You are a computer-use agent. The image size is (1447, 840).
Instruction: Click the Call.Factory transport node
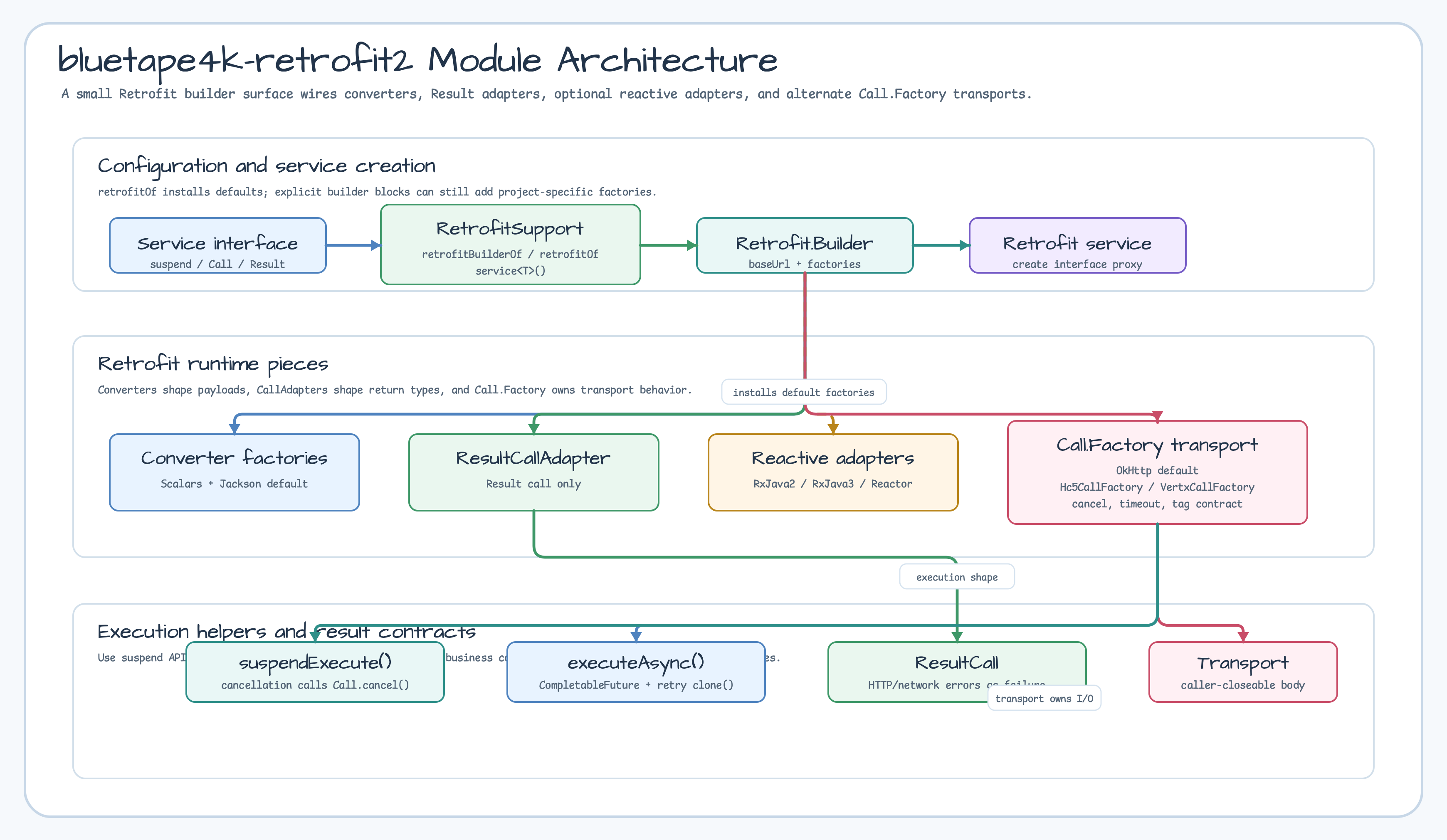(x=1157, y=472)
